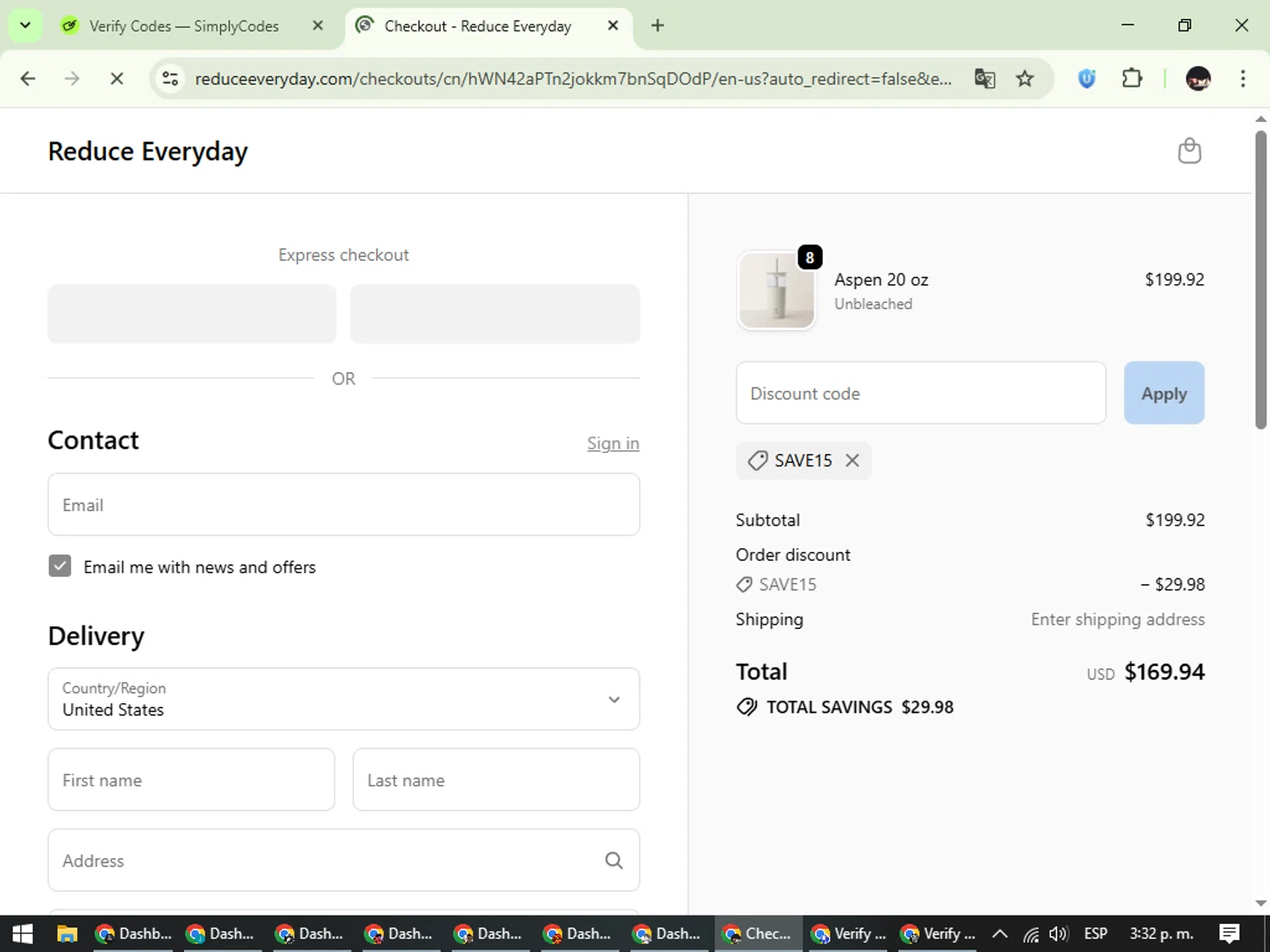Open the shopping bag cart icon
Viewport: 1270px width, 952px height.
1190,151
